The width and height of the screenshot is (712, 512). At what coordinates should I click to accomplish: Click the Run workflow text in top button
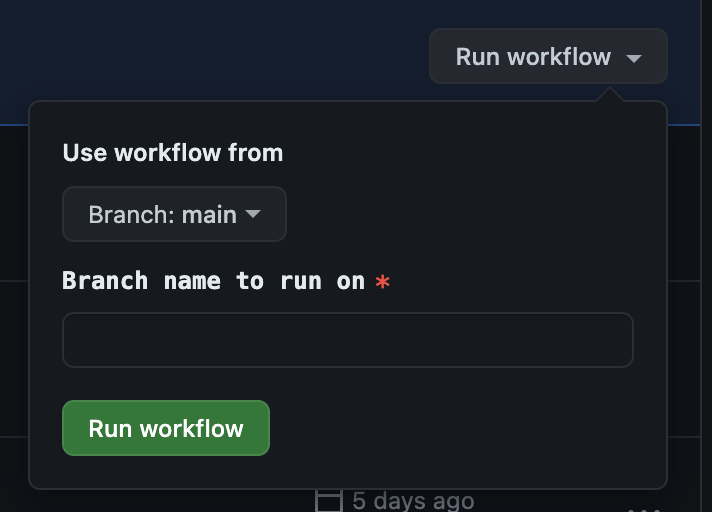click(x=533, y=57)
